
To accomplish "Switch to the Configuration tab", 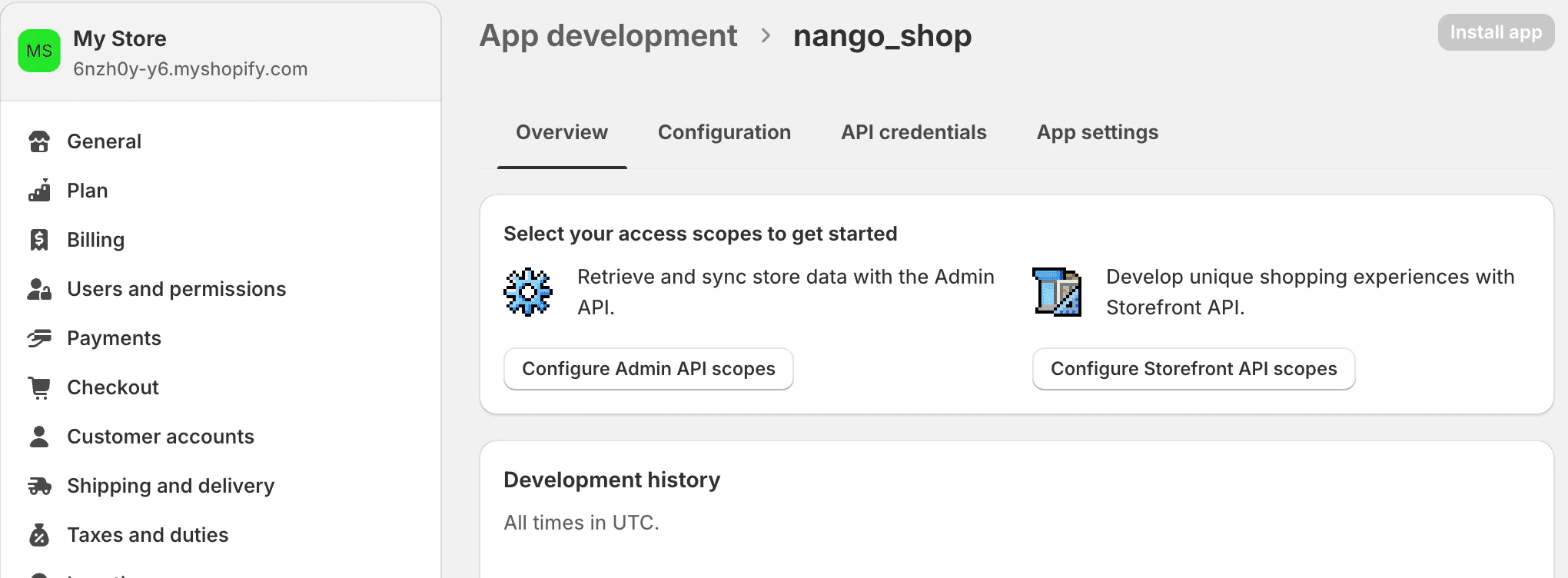I will click(724, 132).
